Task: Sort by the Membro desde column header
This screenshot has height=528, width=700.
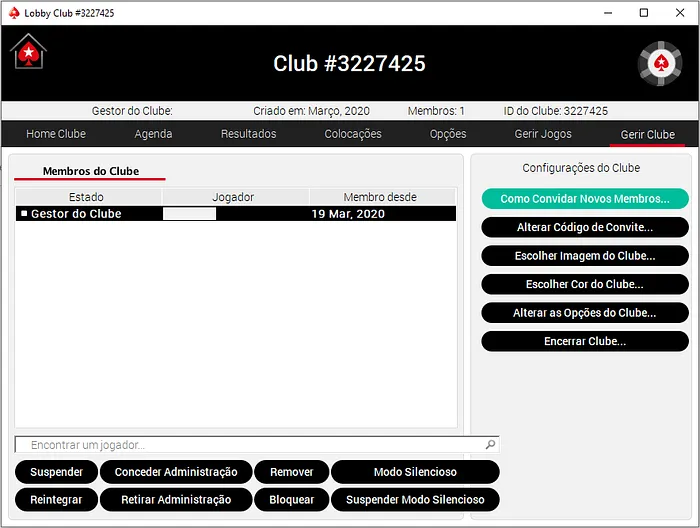Action: (x=382, y=197)
